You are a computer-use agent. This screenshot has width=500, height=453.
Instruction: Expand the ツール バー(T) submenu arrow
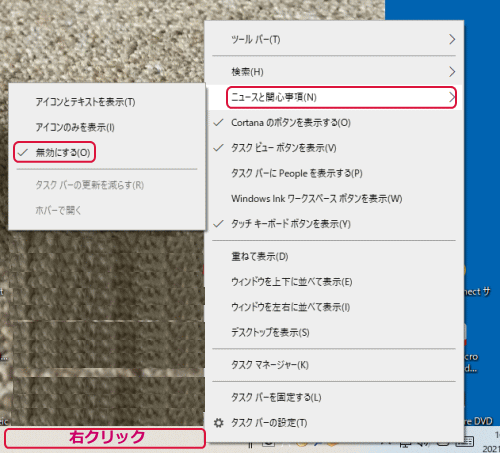(452, 39)
